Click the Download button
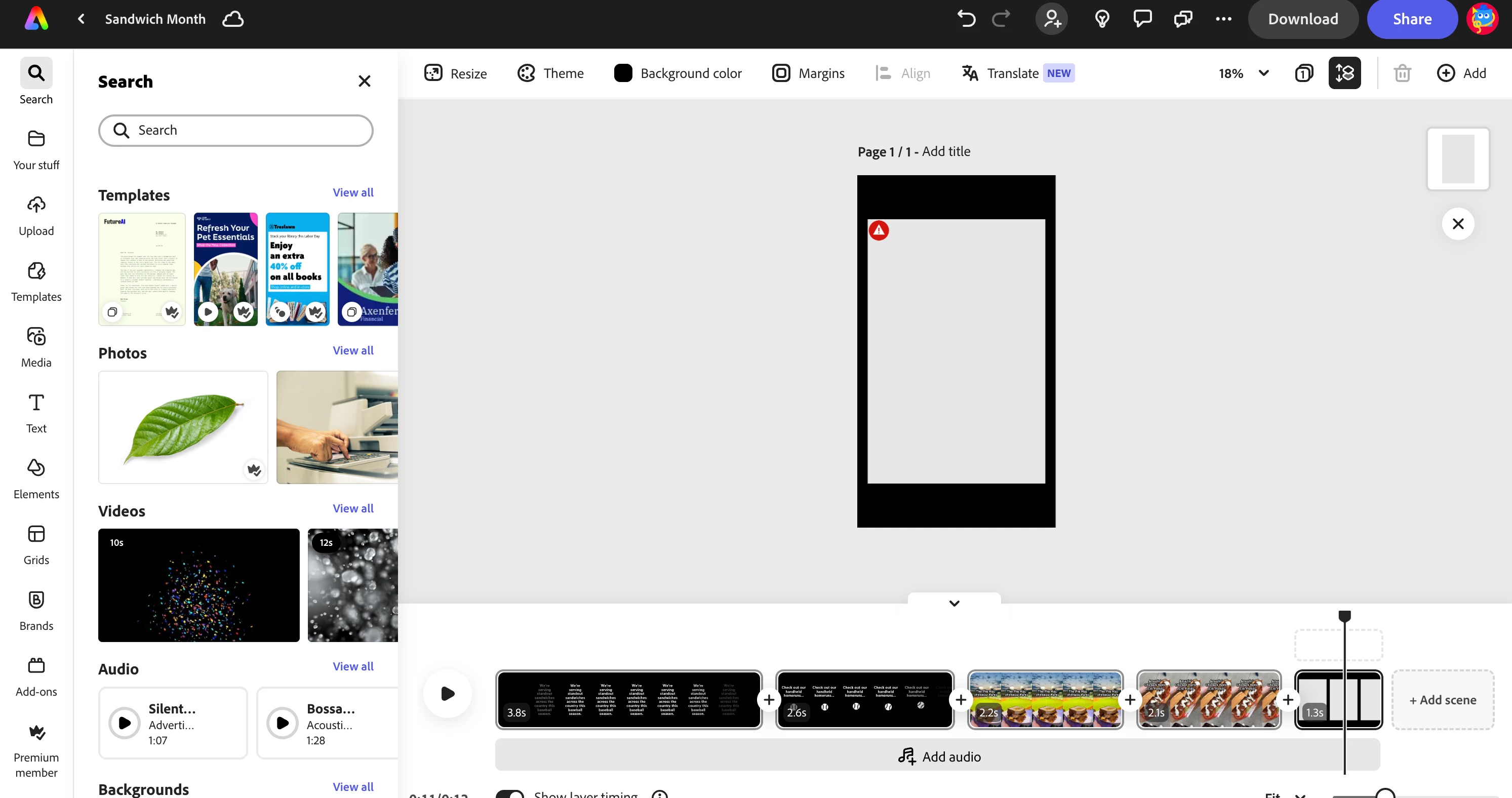 tap(1302, 19)
